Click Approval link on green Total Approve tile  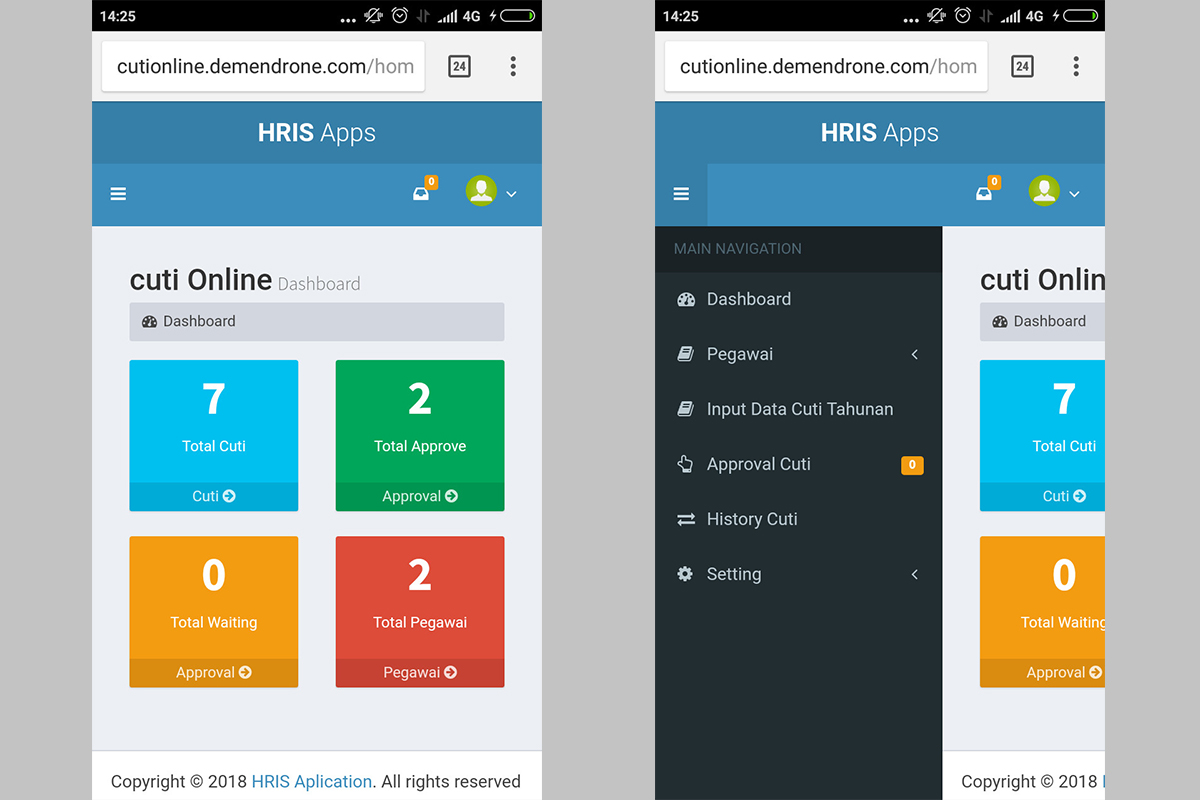pyautogui.click(x=420, y=496)
